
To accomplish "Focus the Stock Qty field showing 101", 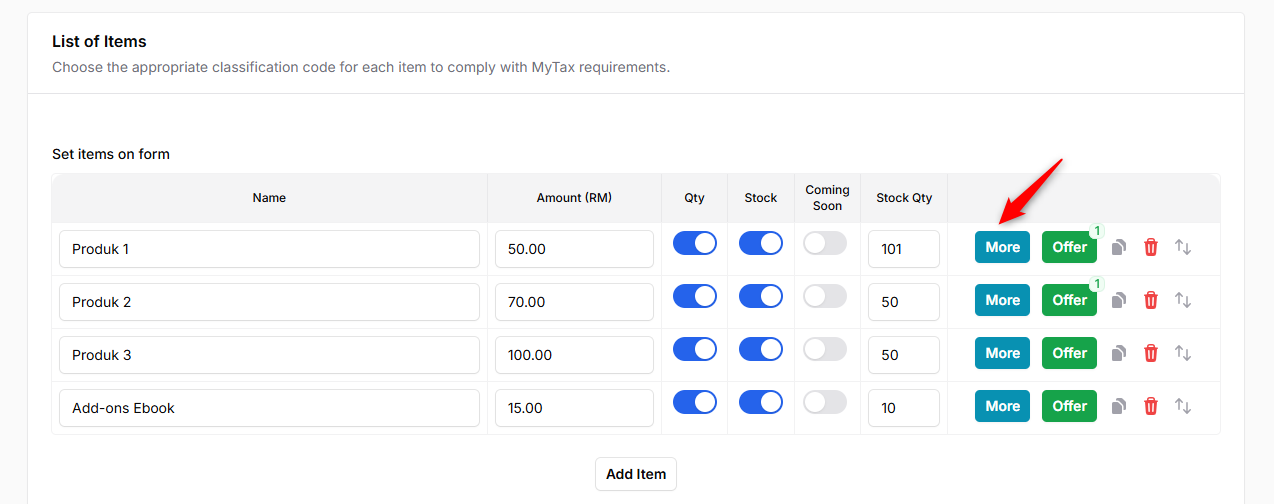I will (904, 249).
